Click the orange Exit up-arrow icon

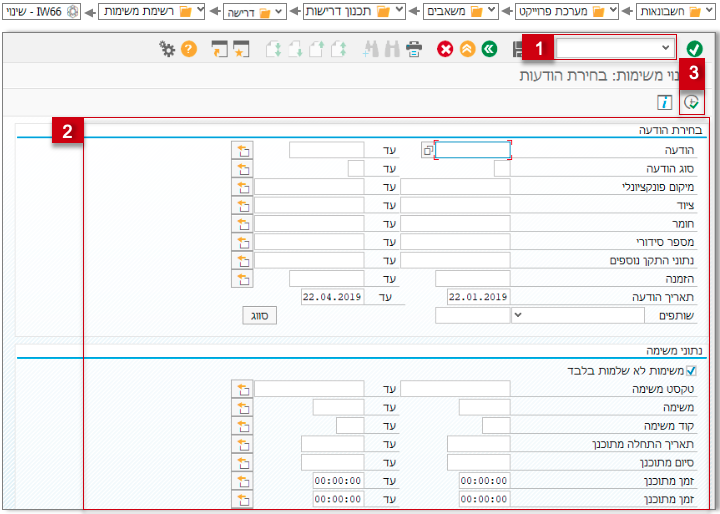click(466, 49)
